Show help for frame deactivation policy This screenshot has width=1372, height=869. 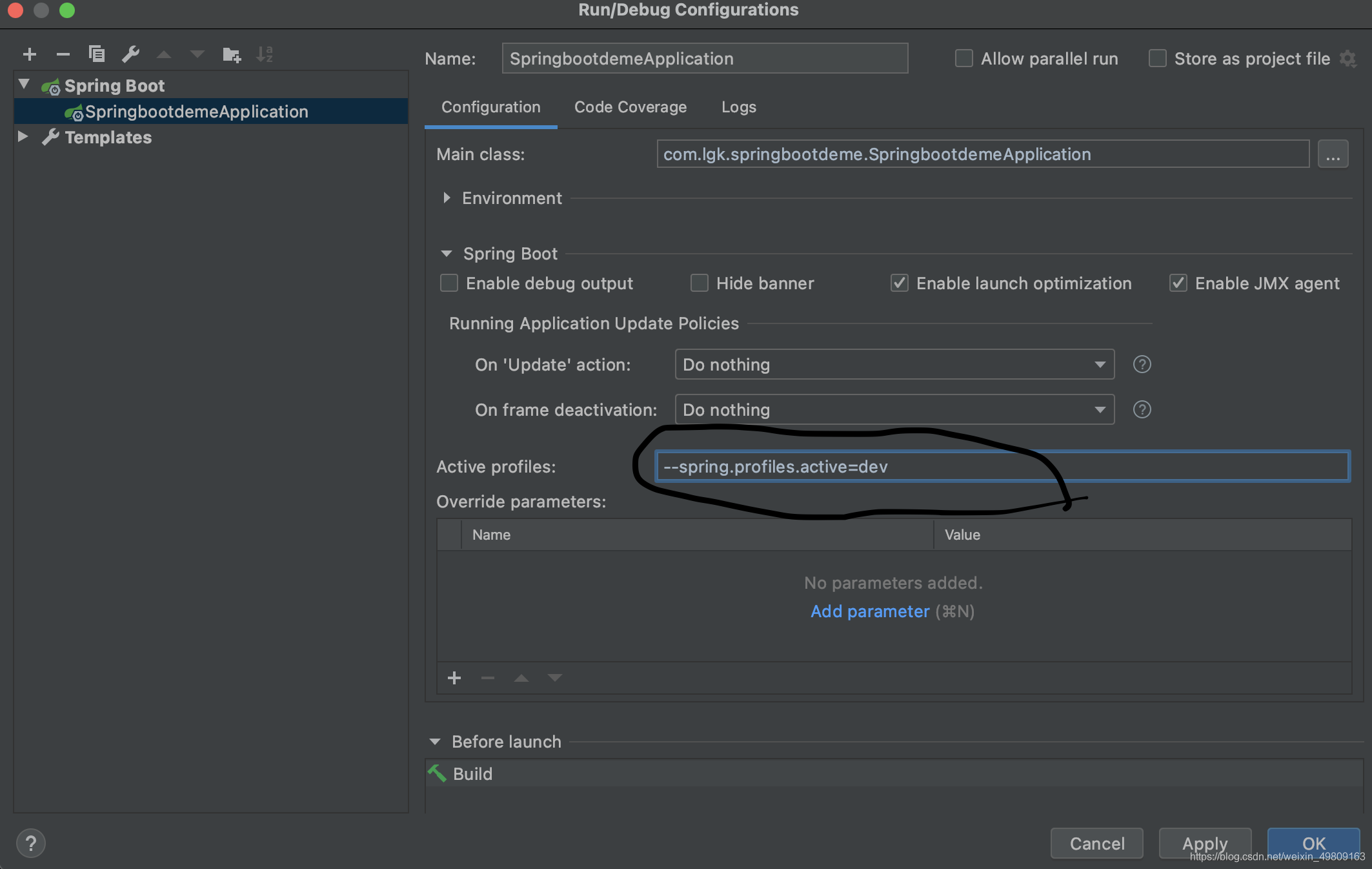1142,410
